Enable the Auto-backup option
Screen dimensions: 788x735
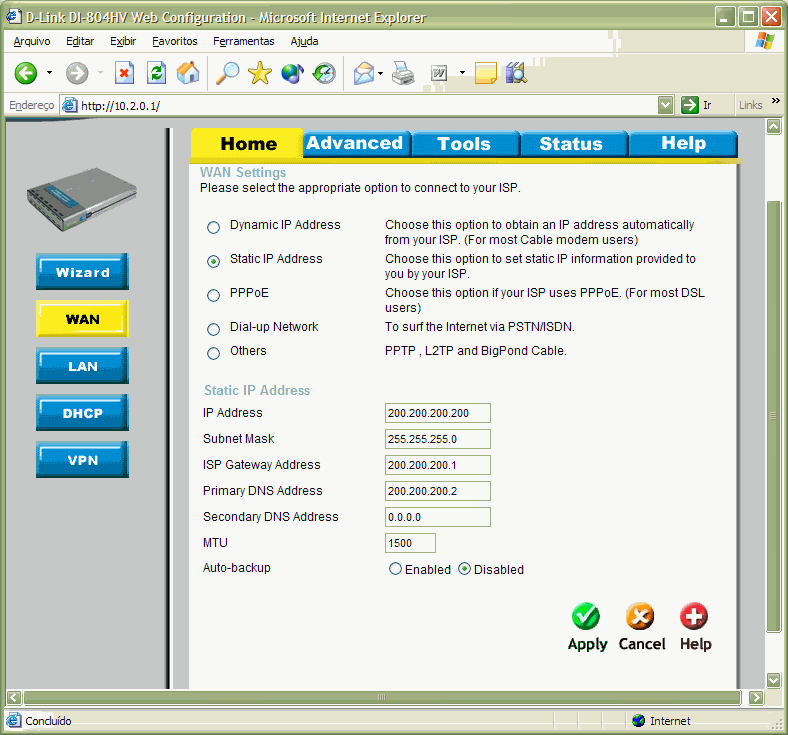click(x=396, y=569)
